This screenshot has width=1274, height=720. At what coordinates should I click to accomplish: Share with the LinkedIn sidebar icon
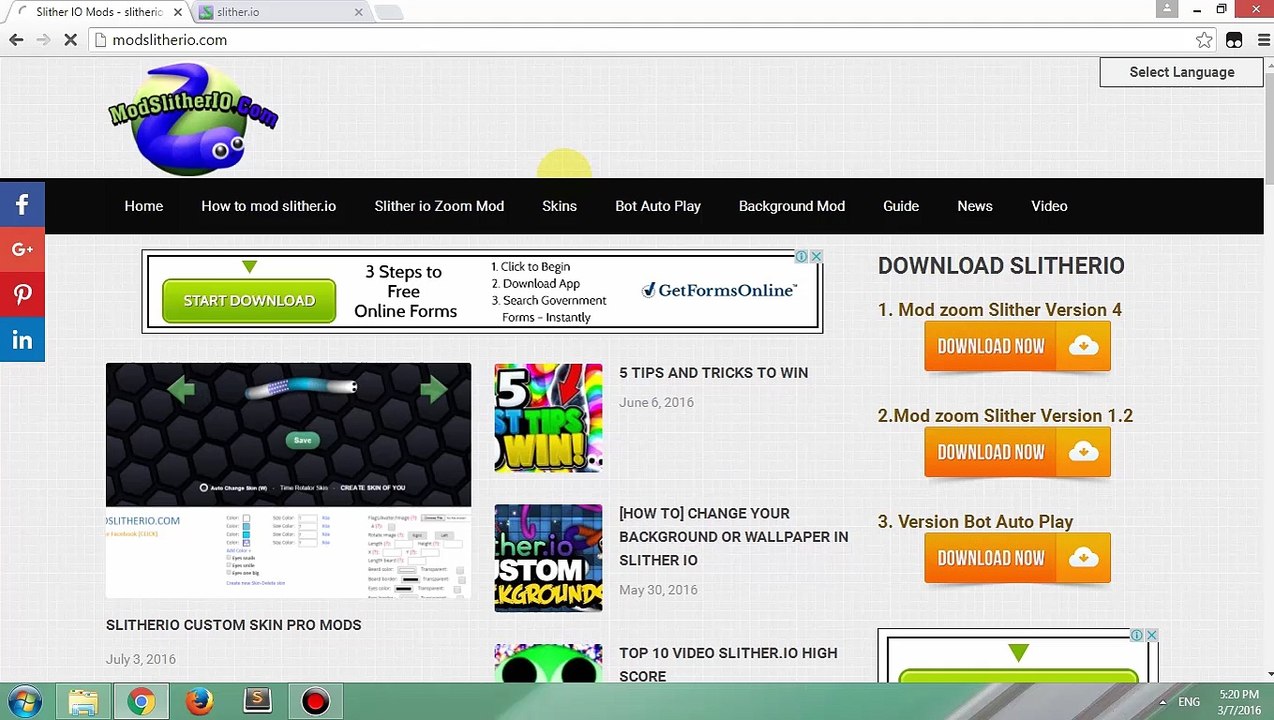click(x=22, y=340)
